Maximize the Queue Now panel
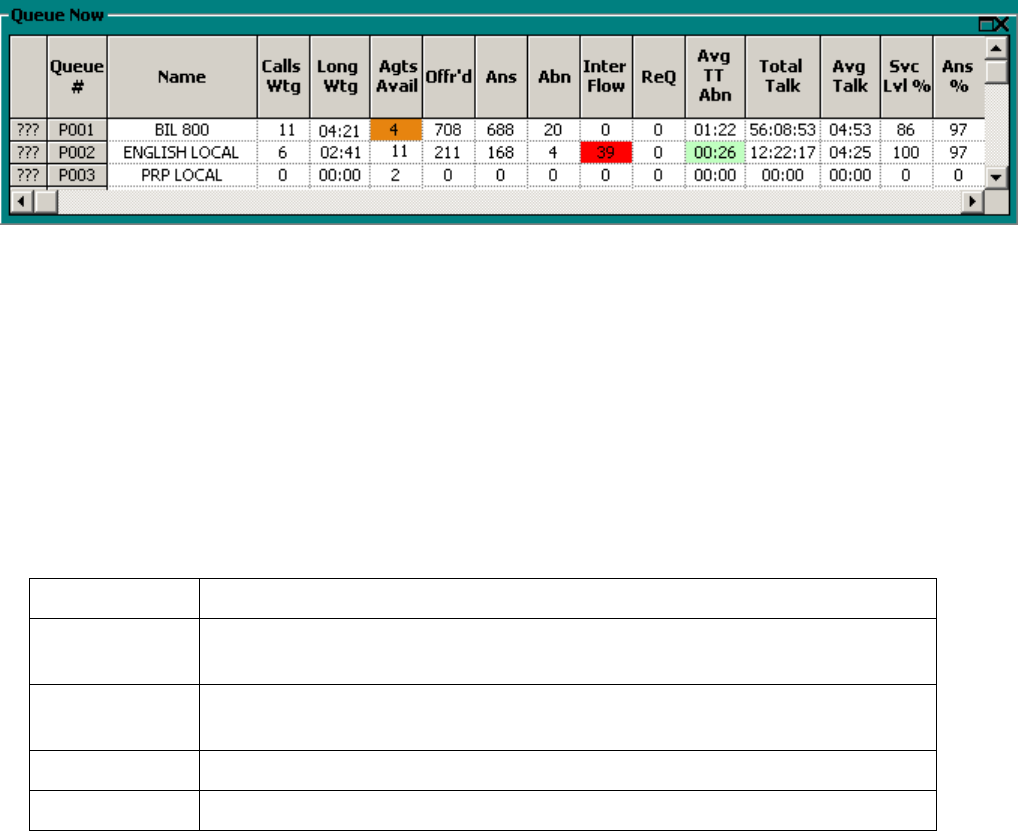1018x831 pixels. (986, 25)
